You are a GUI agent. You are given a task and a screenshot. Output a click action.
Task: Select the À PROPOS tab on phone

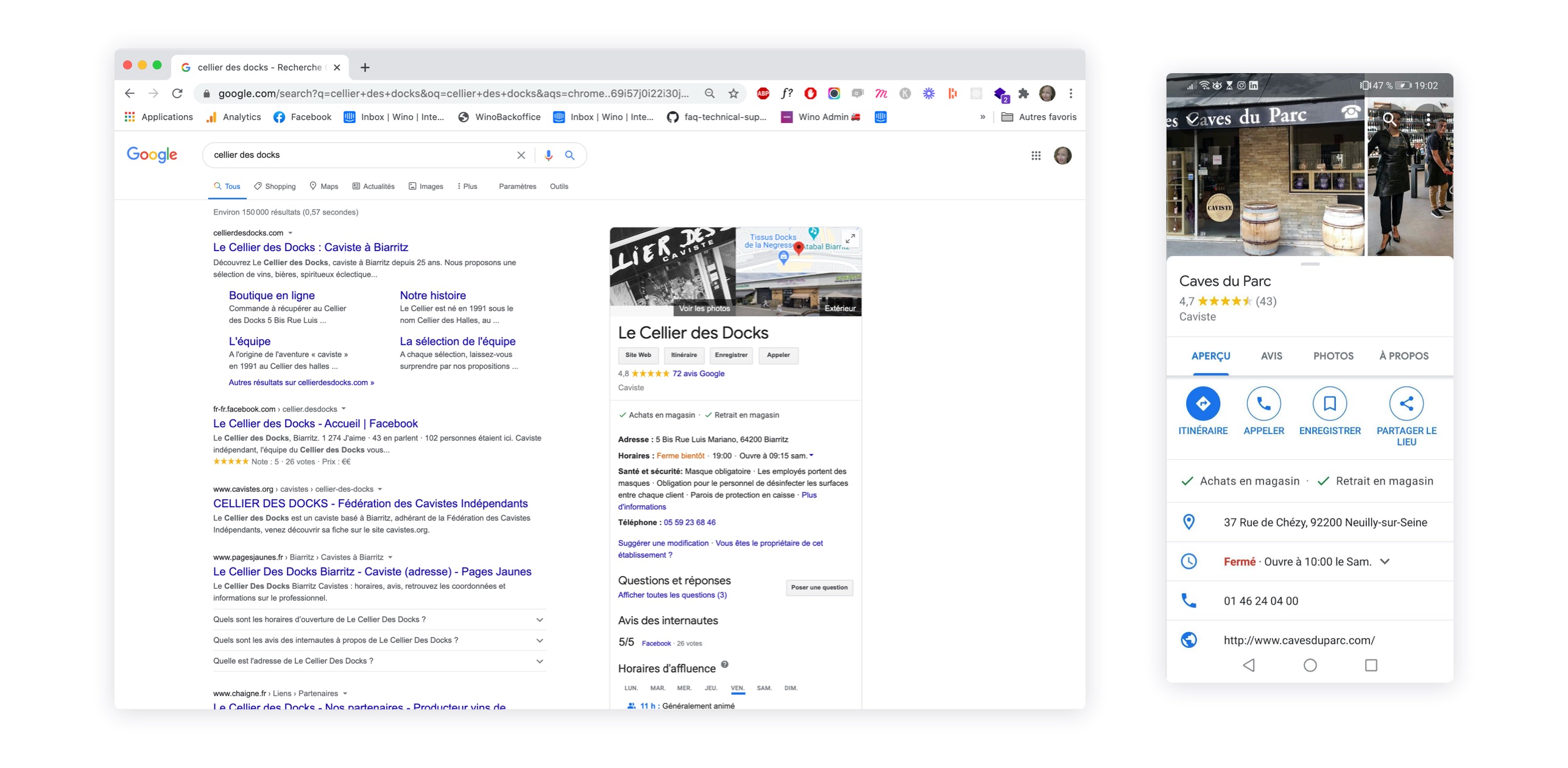click(x=1404, y=356)
